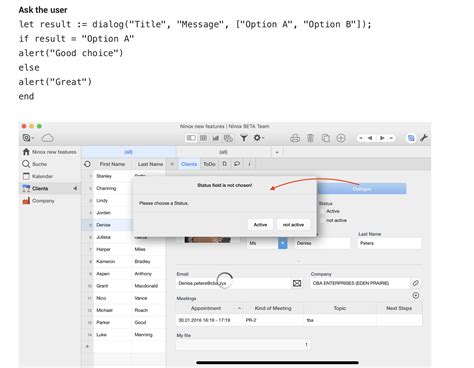Screen dimensions: 474x368
Task: Collapse the Clients sidebar arrow
Action: 75,188
